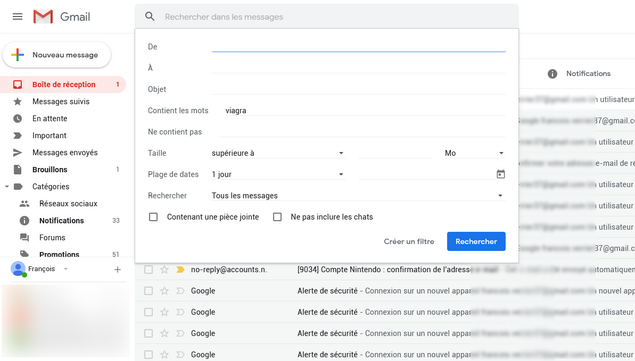Click Créer un filtre link
The image size is (635, 361).
409,241
